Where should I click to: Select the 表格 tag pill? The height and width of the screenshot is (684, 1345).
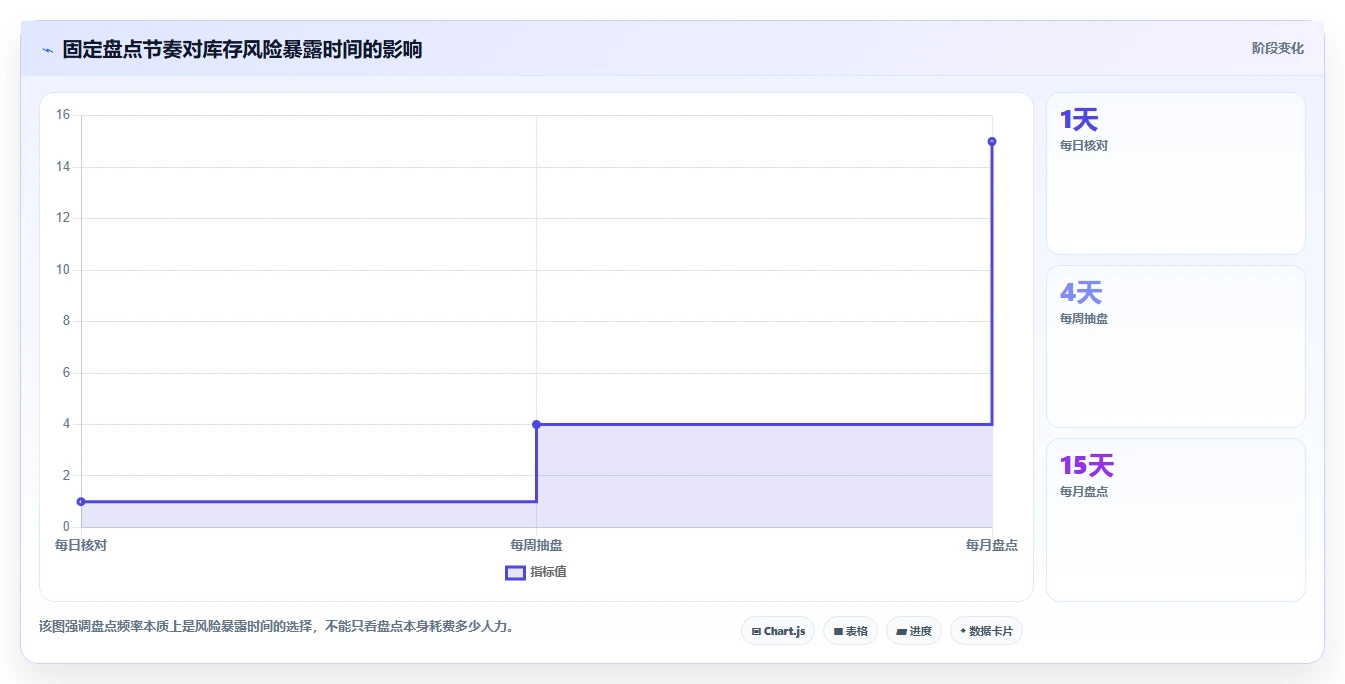click(850, 631)
